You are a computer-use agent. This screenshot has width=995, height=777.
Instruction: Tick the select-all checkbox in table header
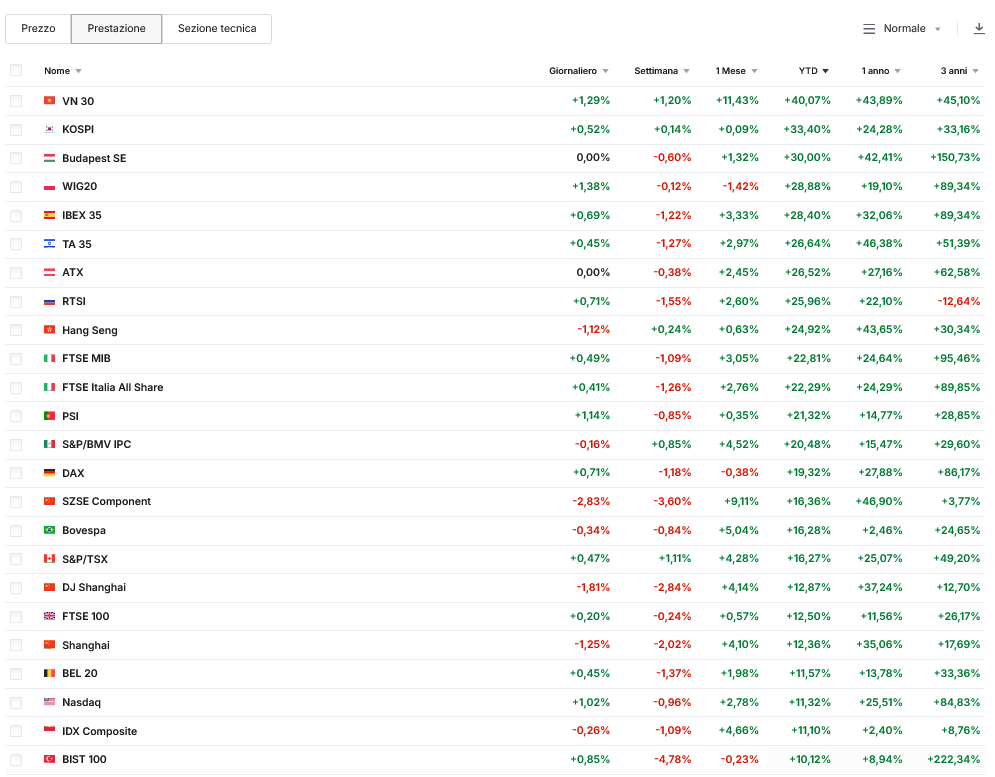(x=16, y=71)
